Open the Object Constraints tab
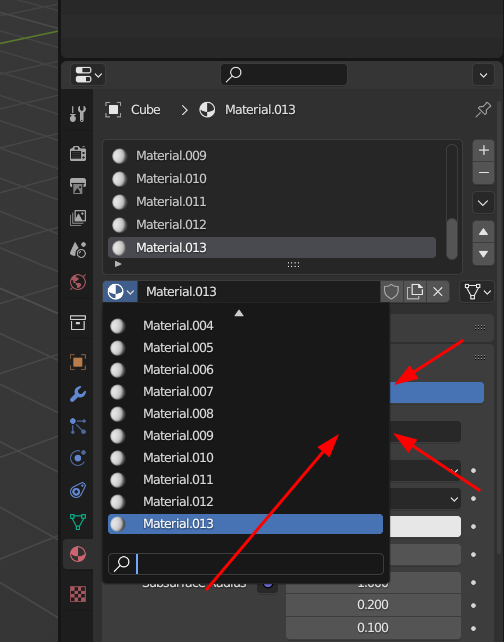 point(78,490)
